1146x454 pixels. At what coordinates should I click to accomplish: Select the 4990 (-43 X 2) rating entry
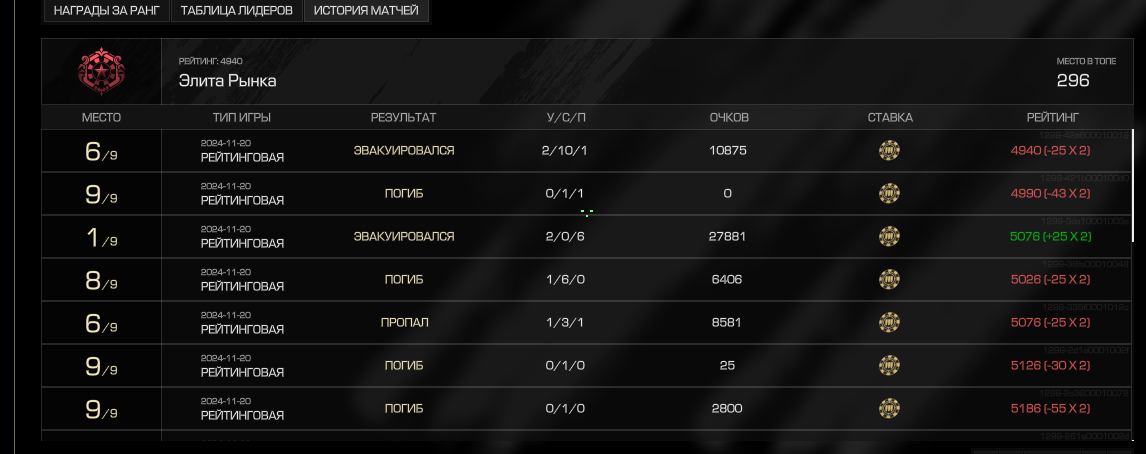tap(1050, 194)
